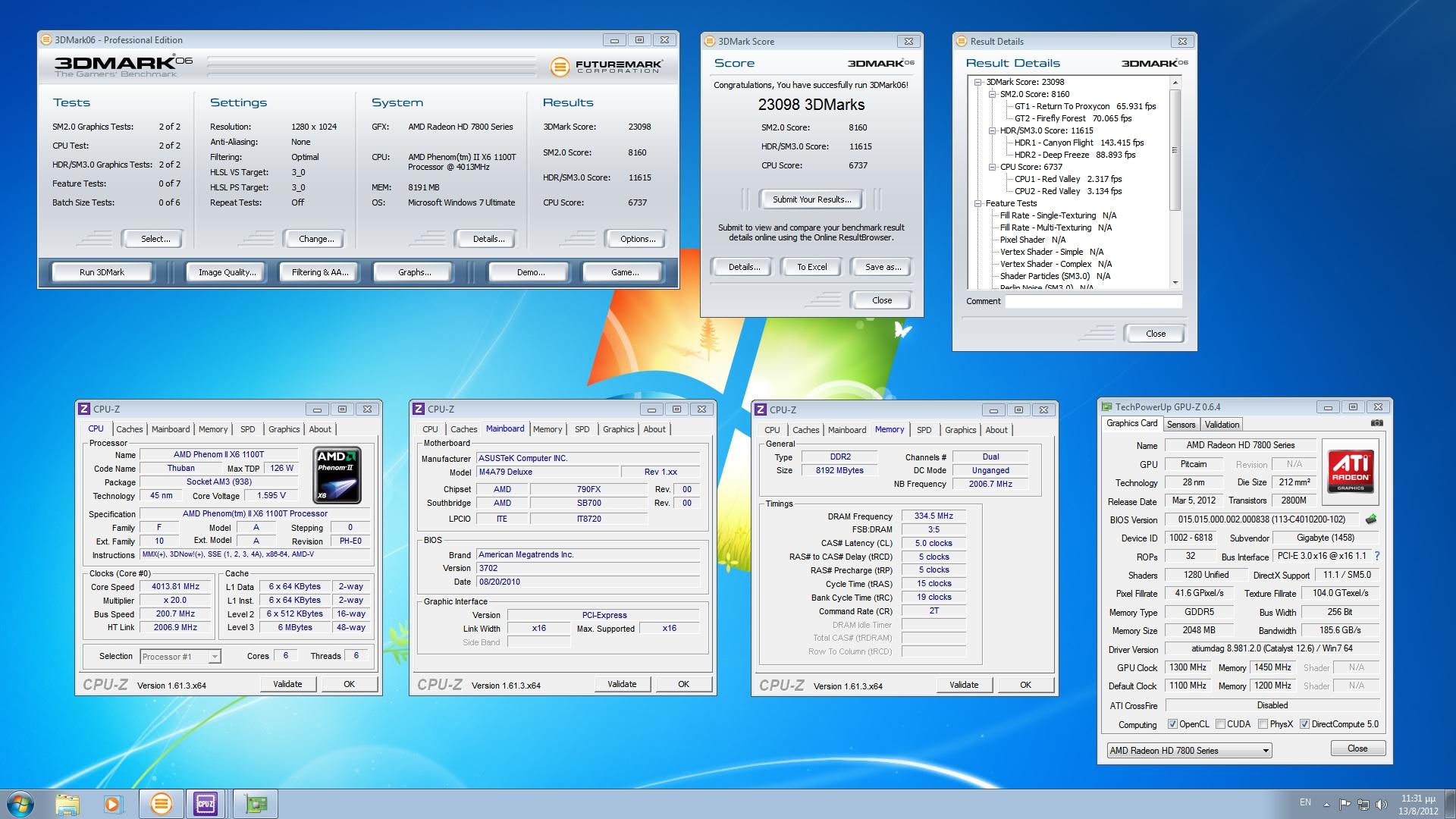Click the volume speaker tray icon
The image size is (1456, 819).
coord(1381,804)
